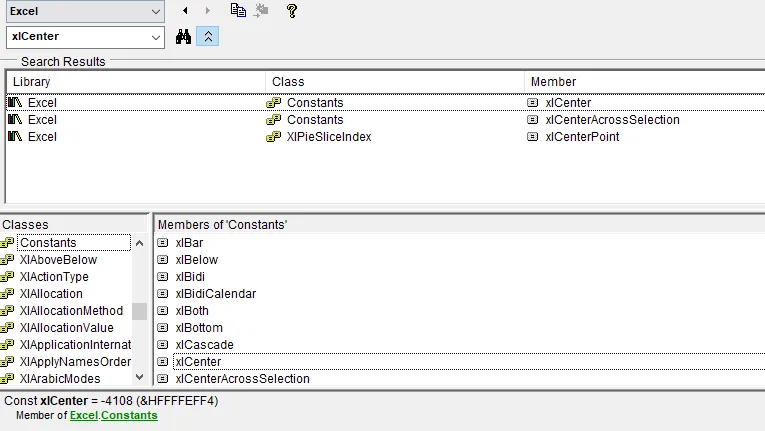Click the Classes list header
The width and height of the screenshot is (765, 431).
[x=25, y=225]
